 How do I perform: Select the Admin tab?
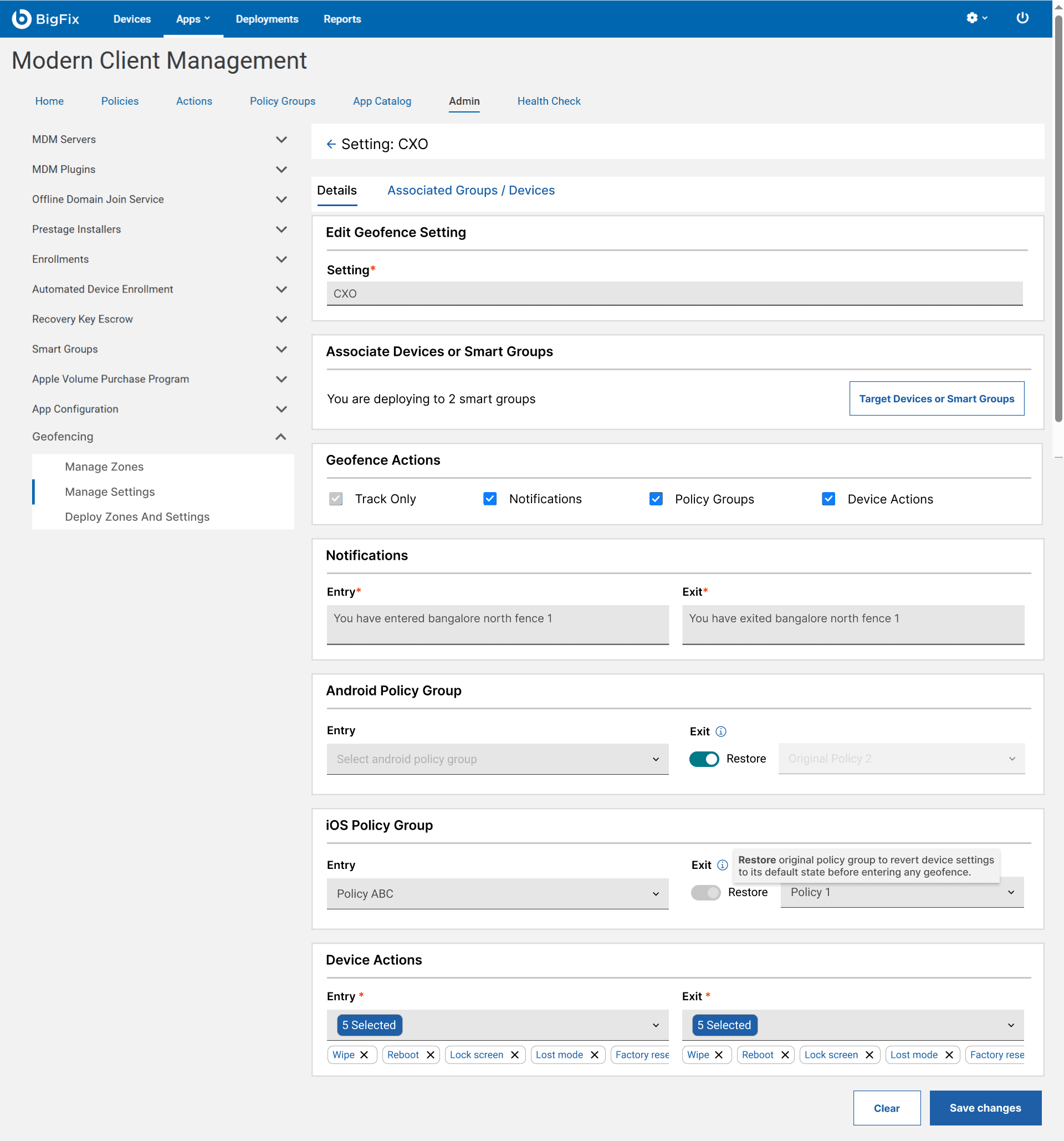[464, 101]
